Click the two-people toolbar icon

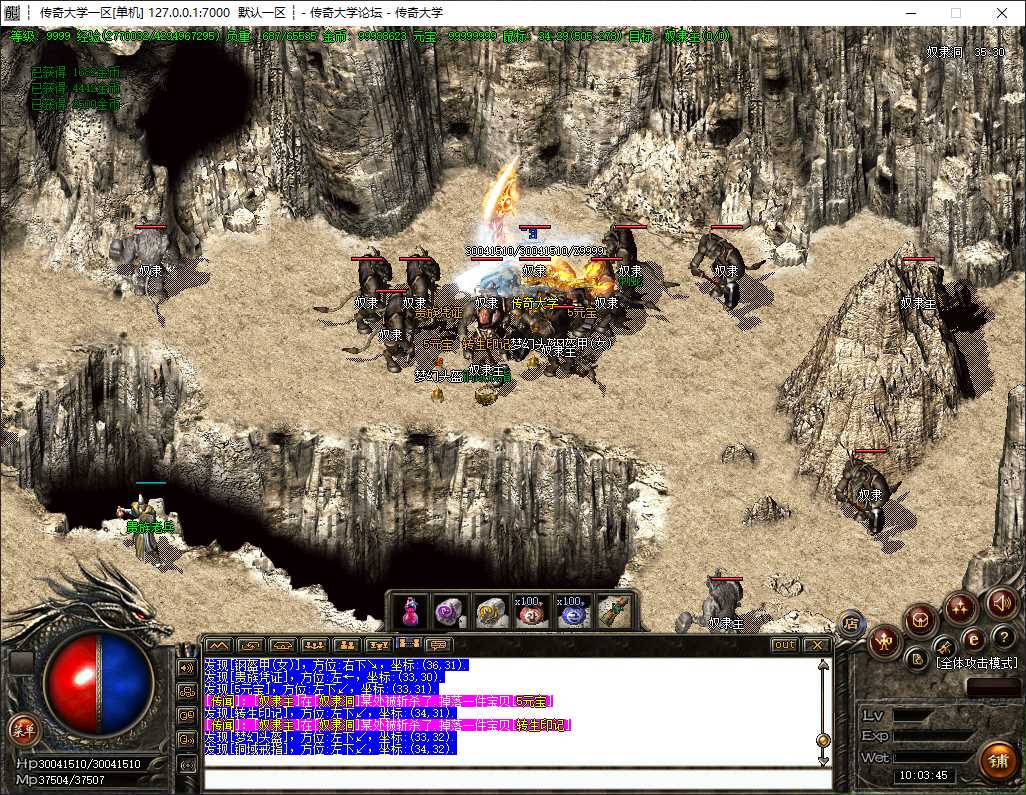coord(346,645)
